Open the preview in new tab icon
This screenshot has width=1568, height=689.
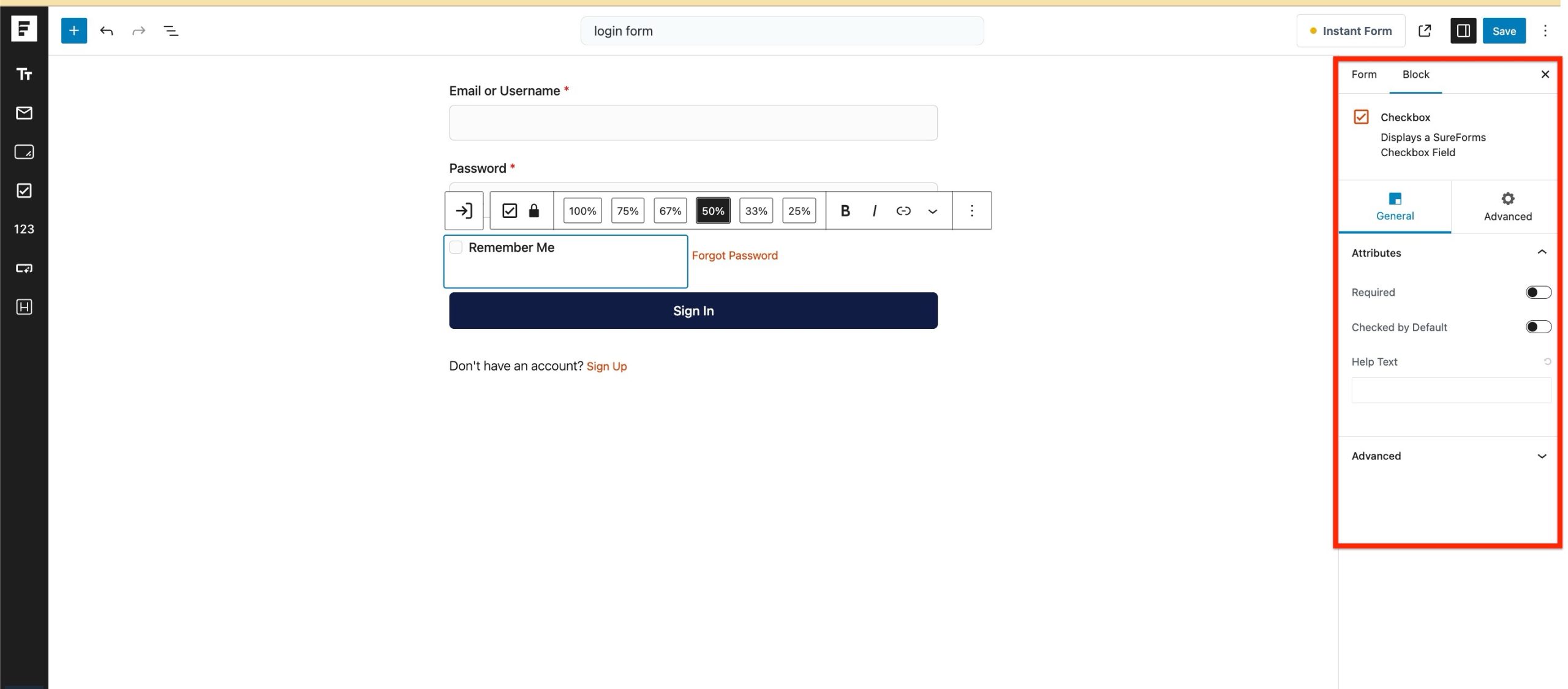(x=1425, y=31)
